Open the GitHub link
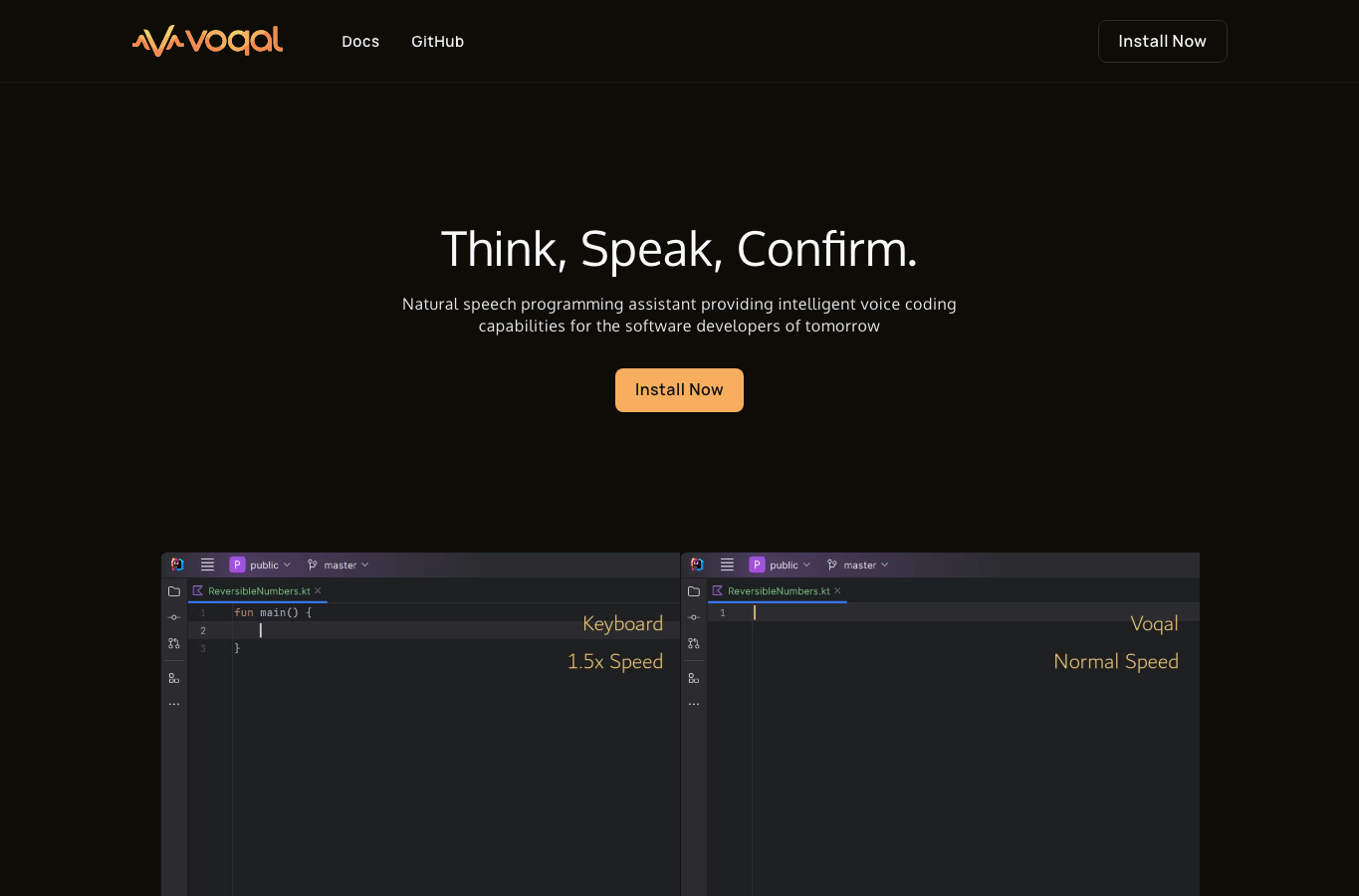The image size is (1359, 896). pos(438,42)
